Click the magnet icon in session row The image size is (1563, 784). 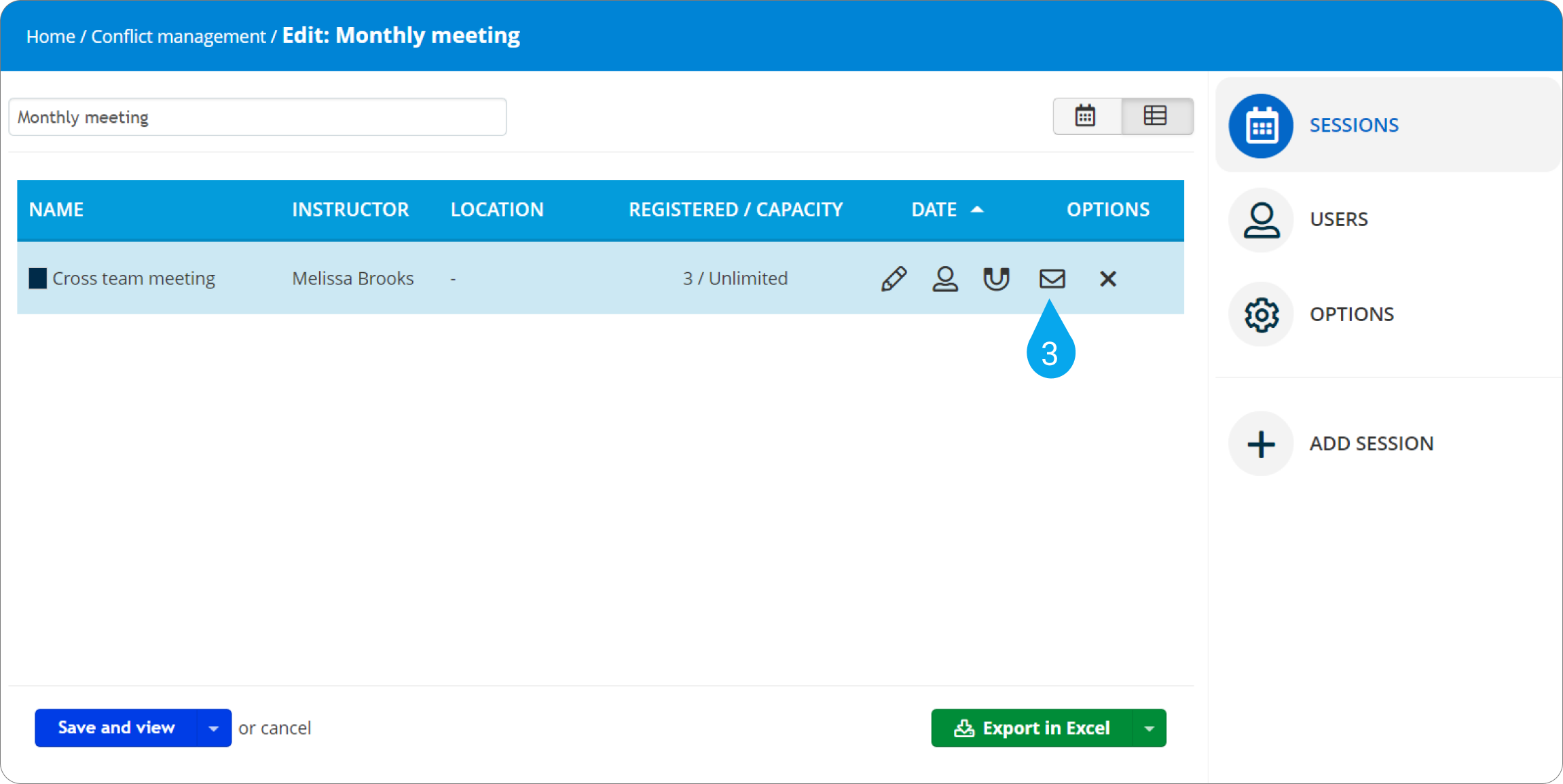pyautogui.click(x=996, y=278)
